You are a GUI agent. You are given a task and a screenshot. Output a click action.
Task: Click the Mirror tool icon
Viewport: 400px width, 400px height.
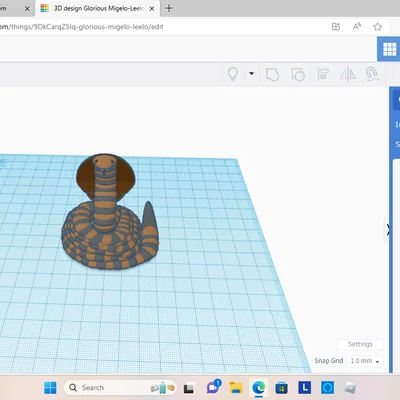click(347, 74)
